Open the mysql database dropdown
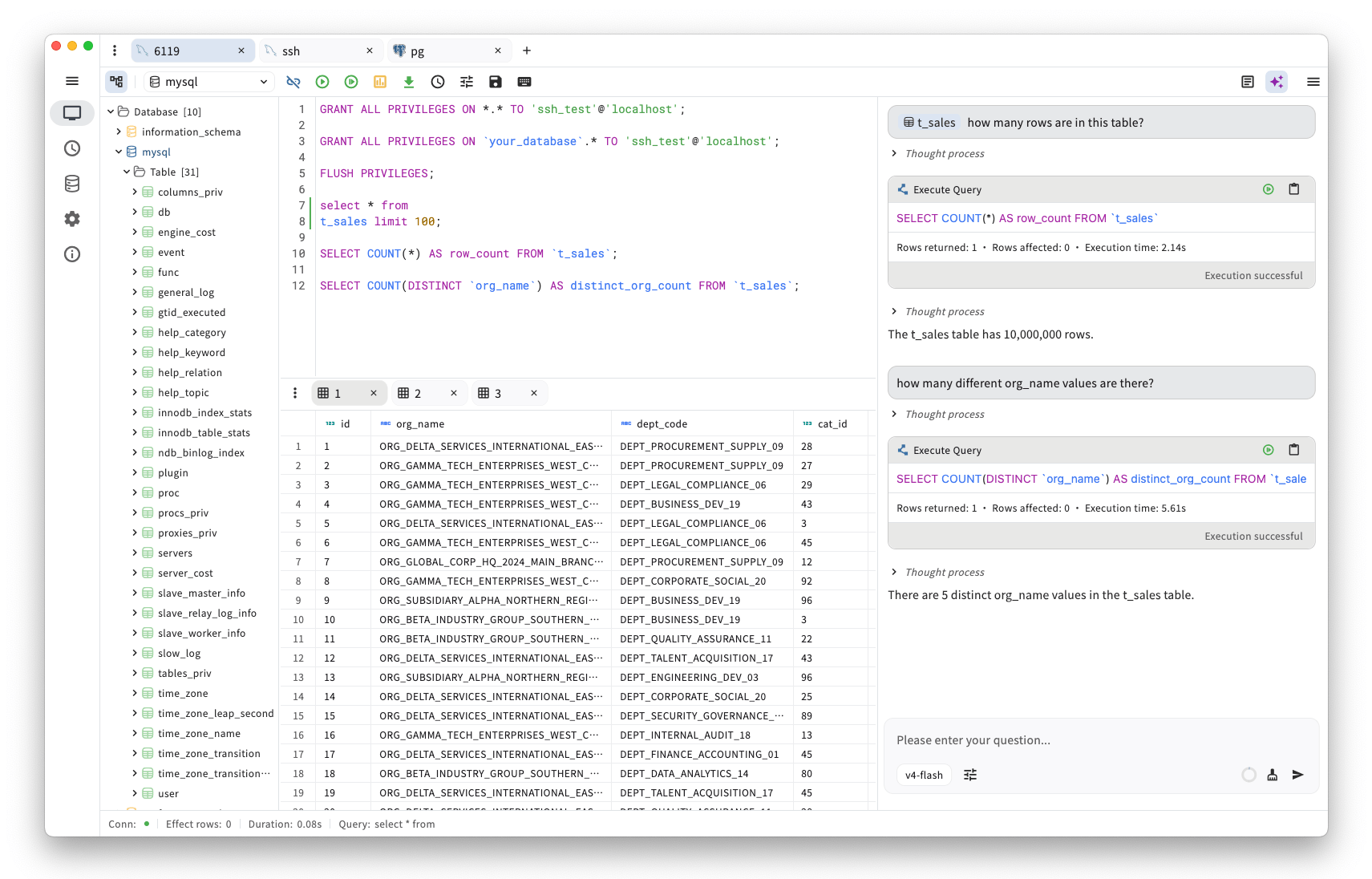Image resolution: width=1372 pixels, height=879 pixels. (x=209, y=82)
